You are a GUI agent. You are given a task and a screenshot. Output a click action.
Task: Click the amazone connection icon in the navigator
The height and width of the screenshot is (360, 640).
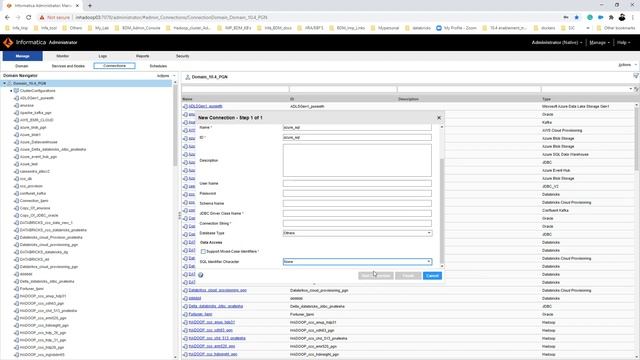pyautogui.click(x=16, y=105)
